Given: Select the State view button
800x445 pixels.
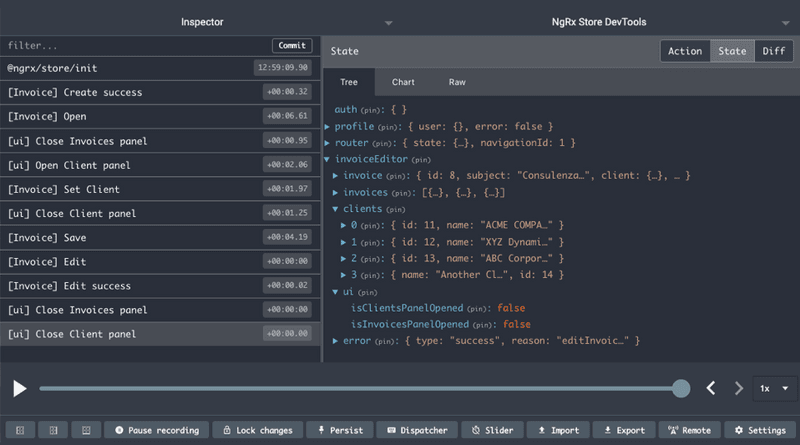Looking at the screenshot, I should click(732, 51).
